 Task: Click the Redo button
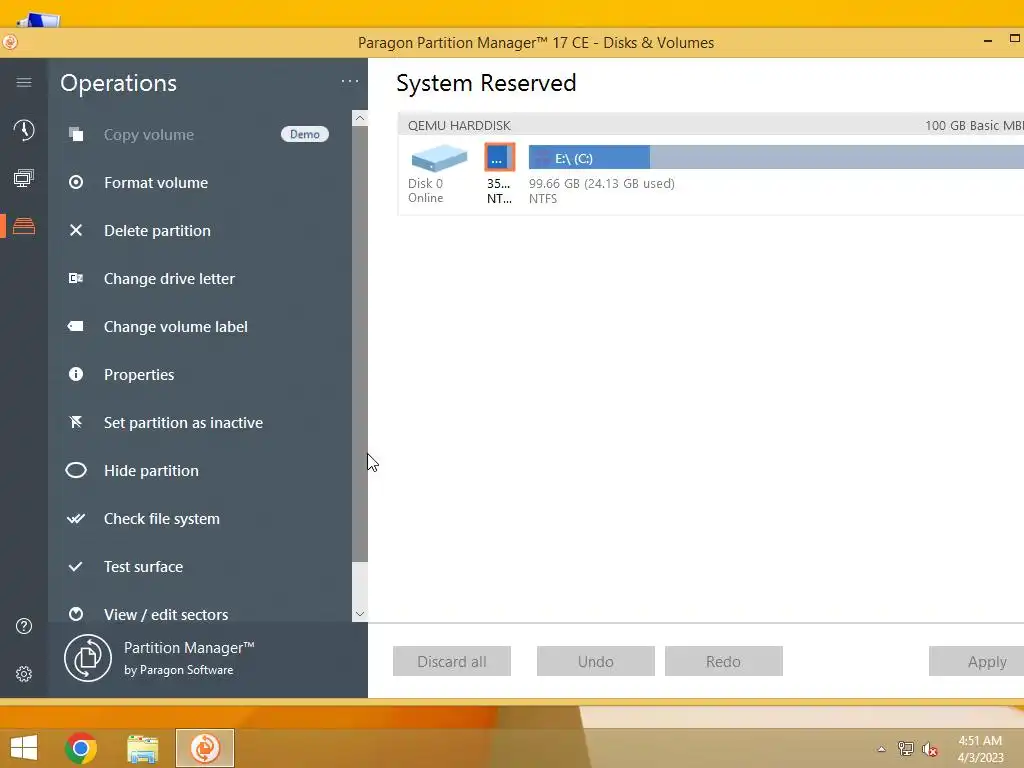724,662
